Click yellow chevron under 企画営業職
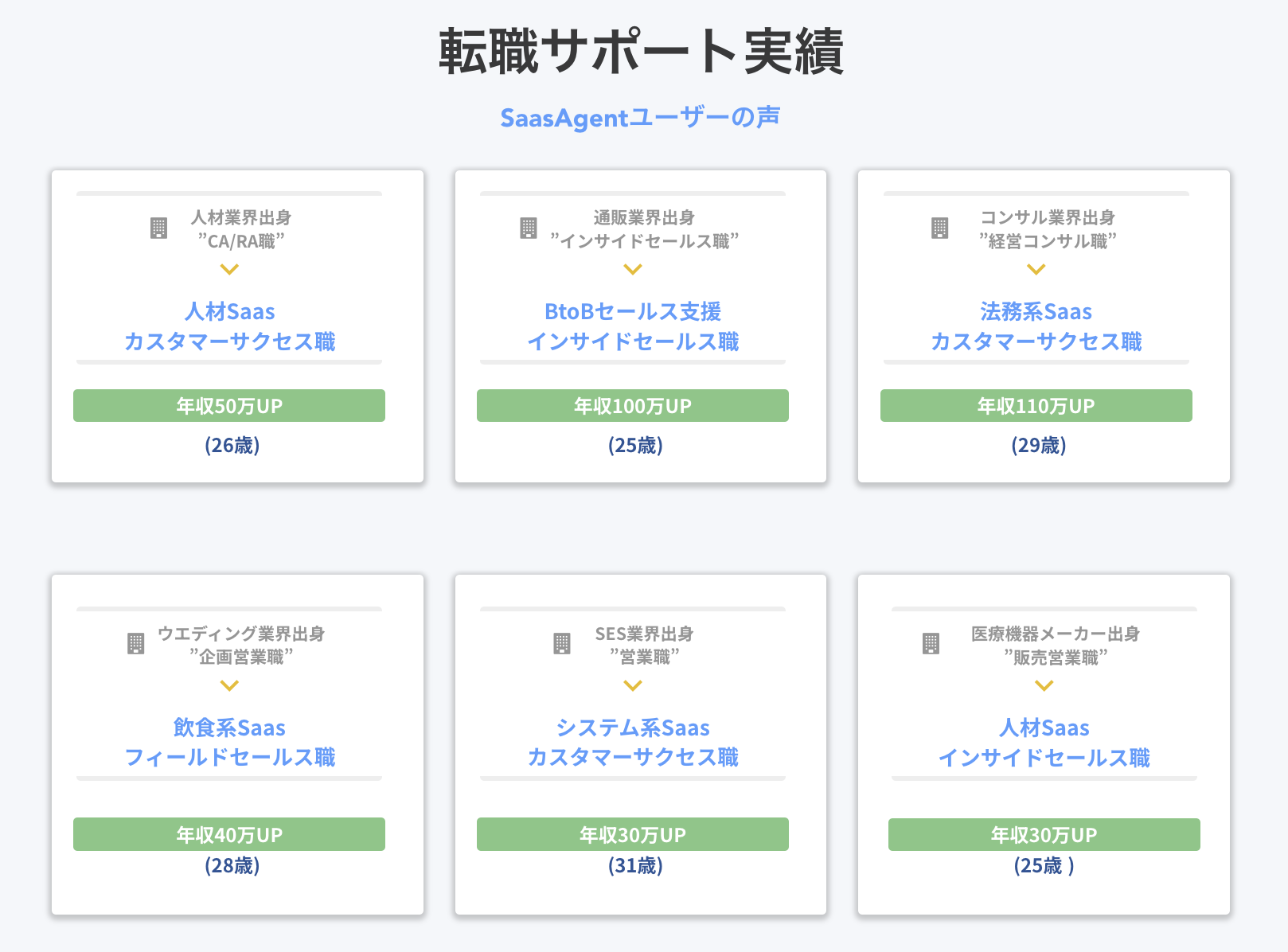 (x=229, y=685)
